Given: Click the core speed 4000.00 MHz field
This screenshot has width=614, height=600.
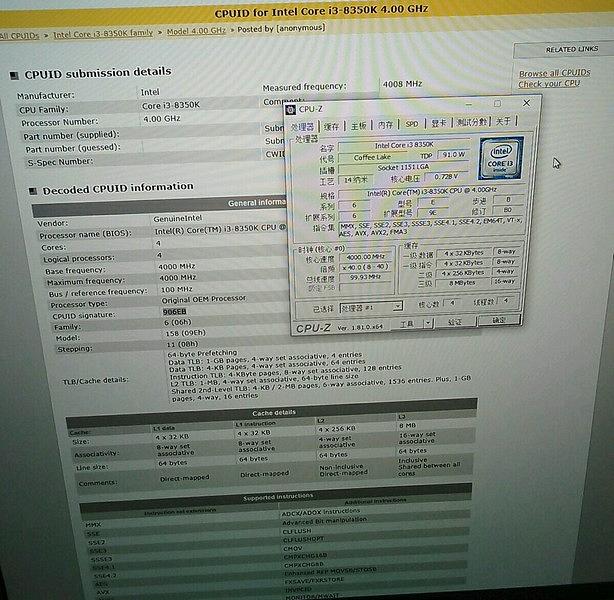Looking at the screenshot, I should [365, 257].
